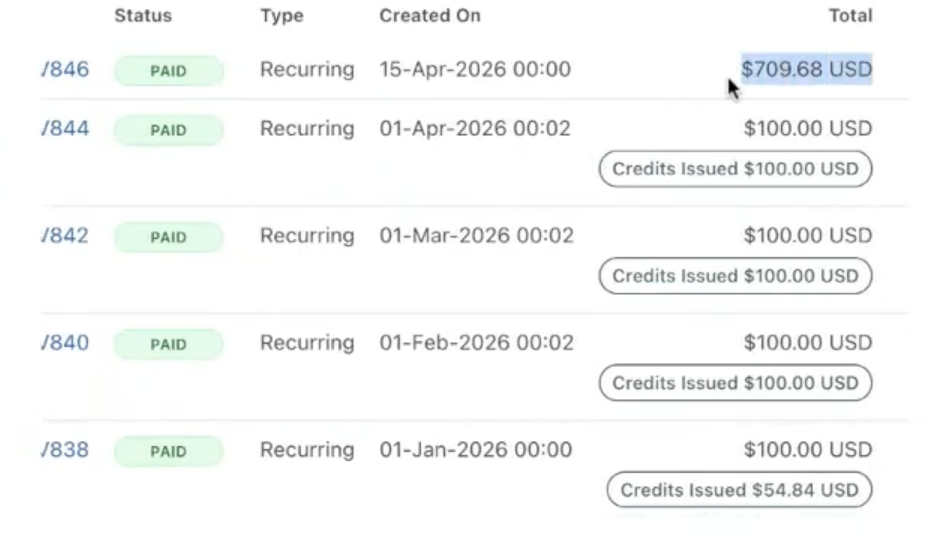Open invoice ending in /842
Screen dimensions: 944x544
(x=65, y=236)
